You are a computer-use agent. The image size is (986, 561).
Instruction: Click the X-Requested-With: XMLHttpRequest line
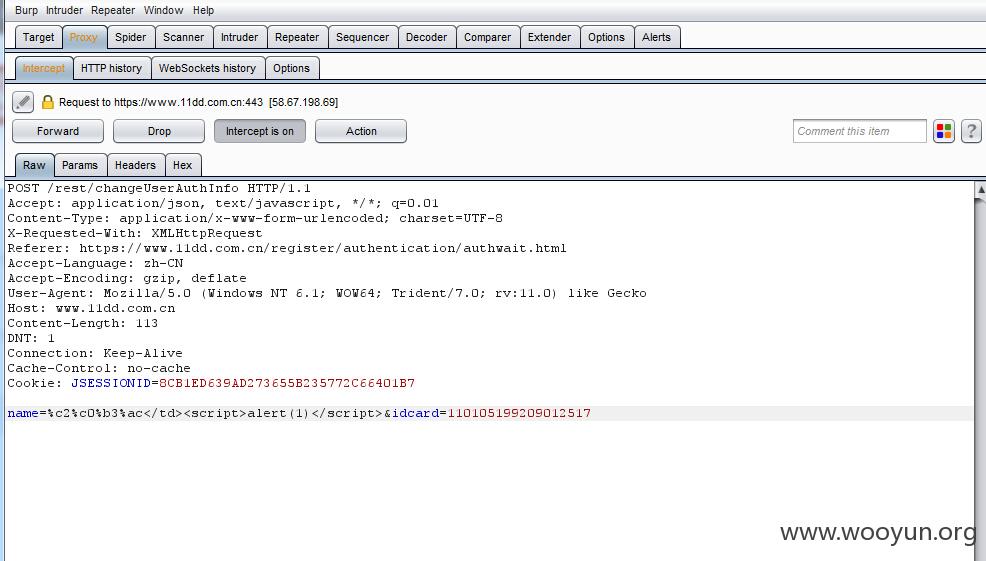(135, 233)
